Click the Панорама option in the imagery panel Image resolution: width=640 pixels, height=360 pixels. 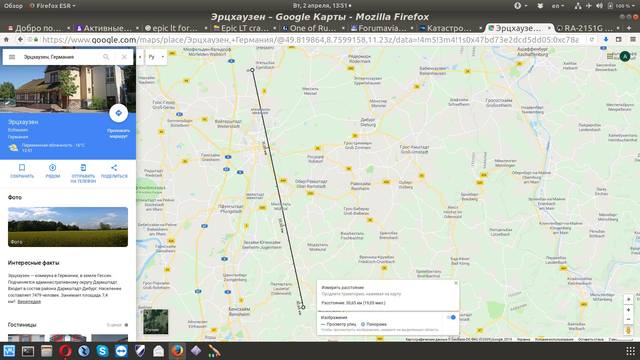click(373, 324)
